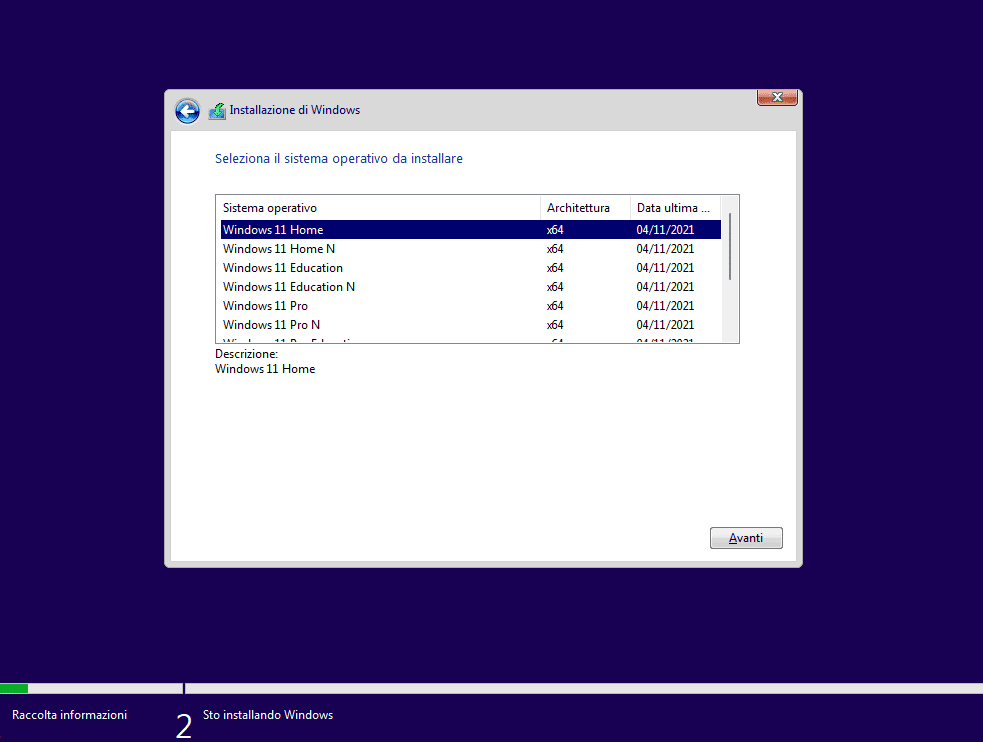Click the Descrizione label below the list
The width and height of the screenshot is (983, 742).
tap(246, 354)
